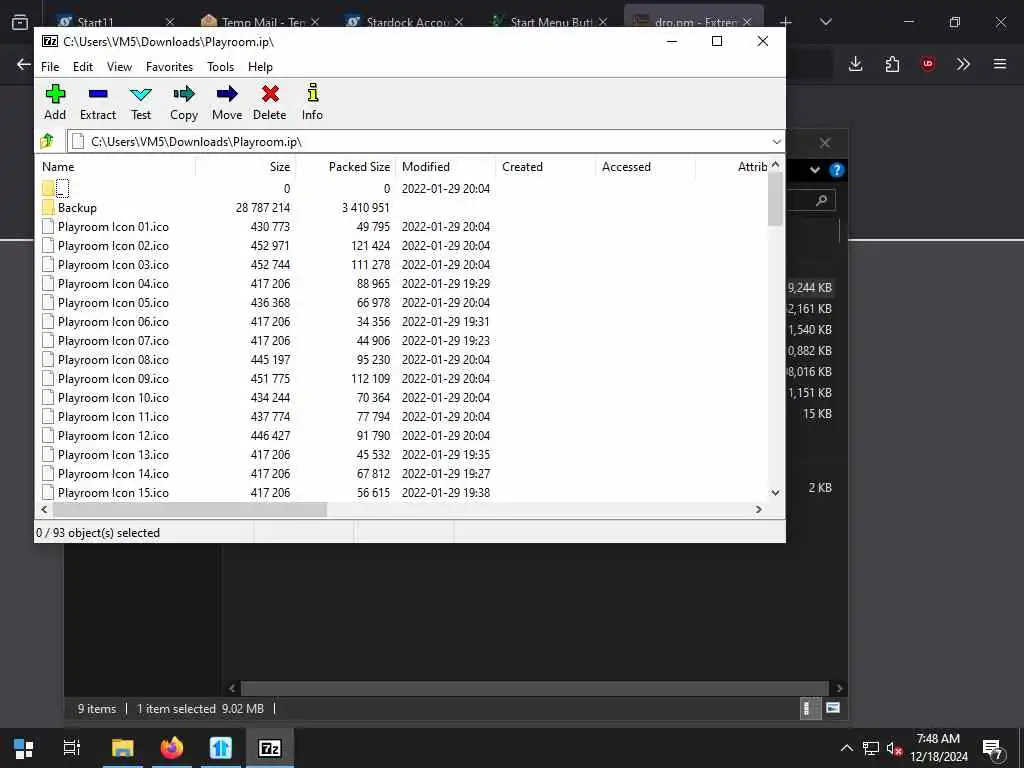
Task: Open the Help menu
Action: click(x=261, y=67)
